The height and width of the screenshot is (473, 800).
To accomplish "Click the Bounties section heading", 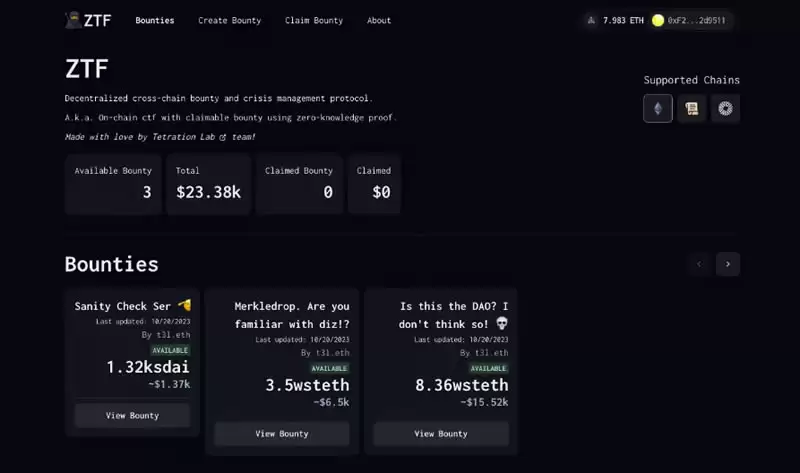I will click(112, 264).
